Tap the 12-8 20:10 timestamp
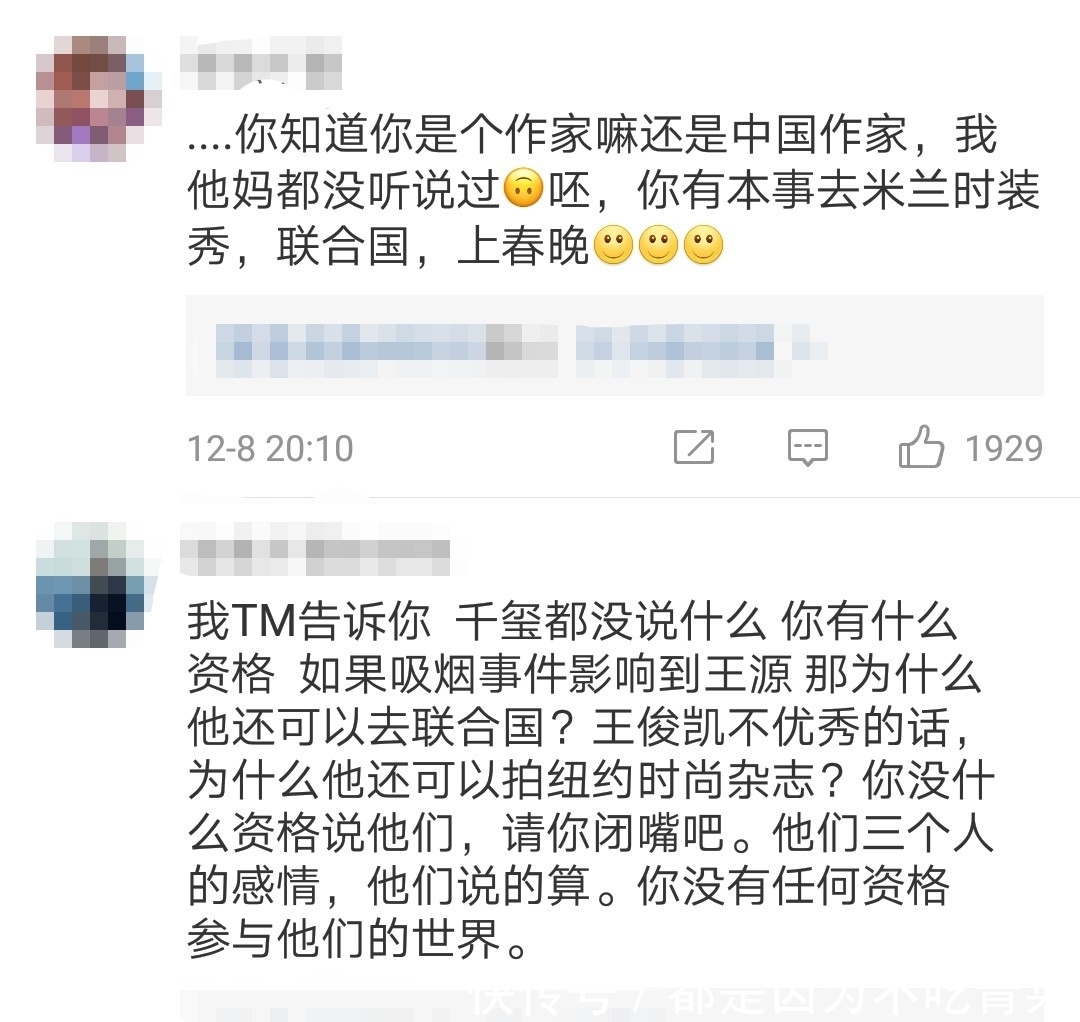 point(270,448)
